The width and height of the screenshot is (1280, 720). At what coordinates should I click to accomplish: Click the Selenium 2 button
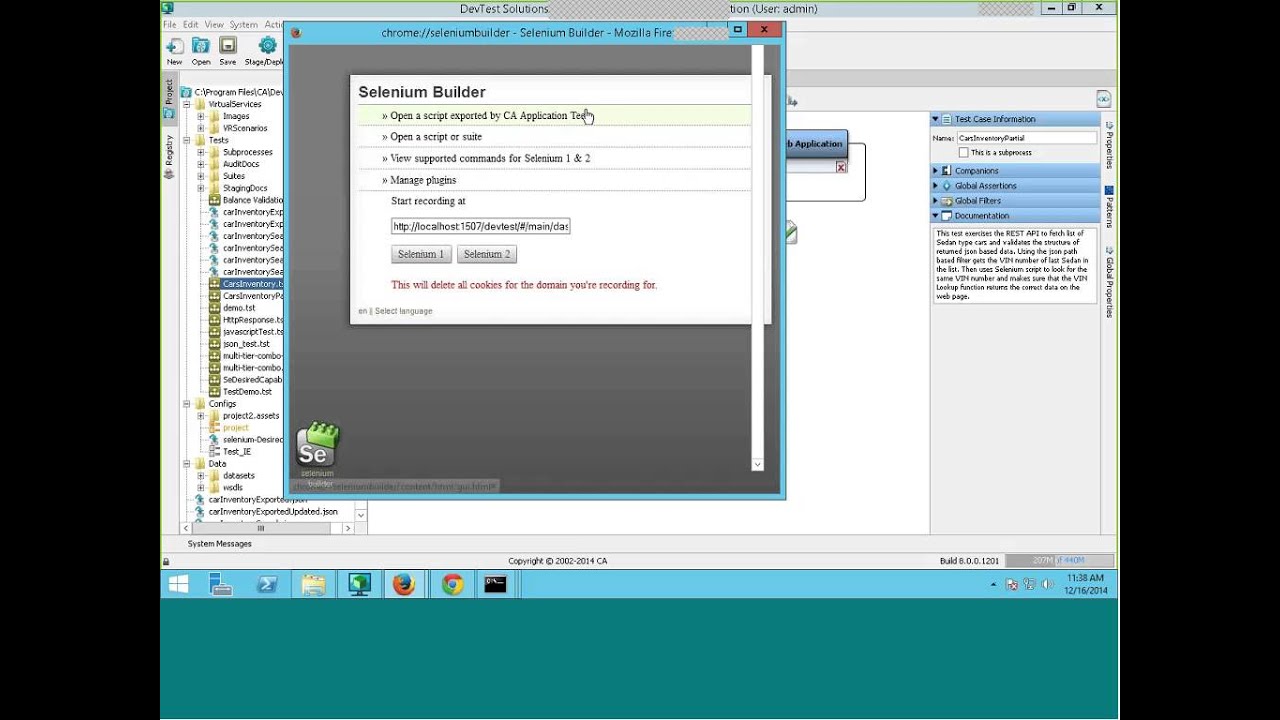[x=487, y=254]
